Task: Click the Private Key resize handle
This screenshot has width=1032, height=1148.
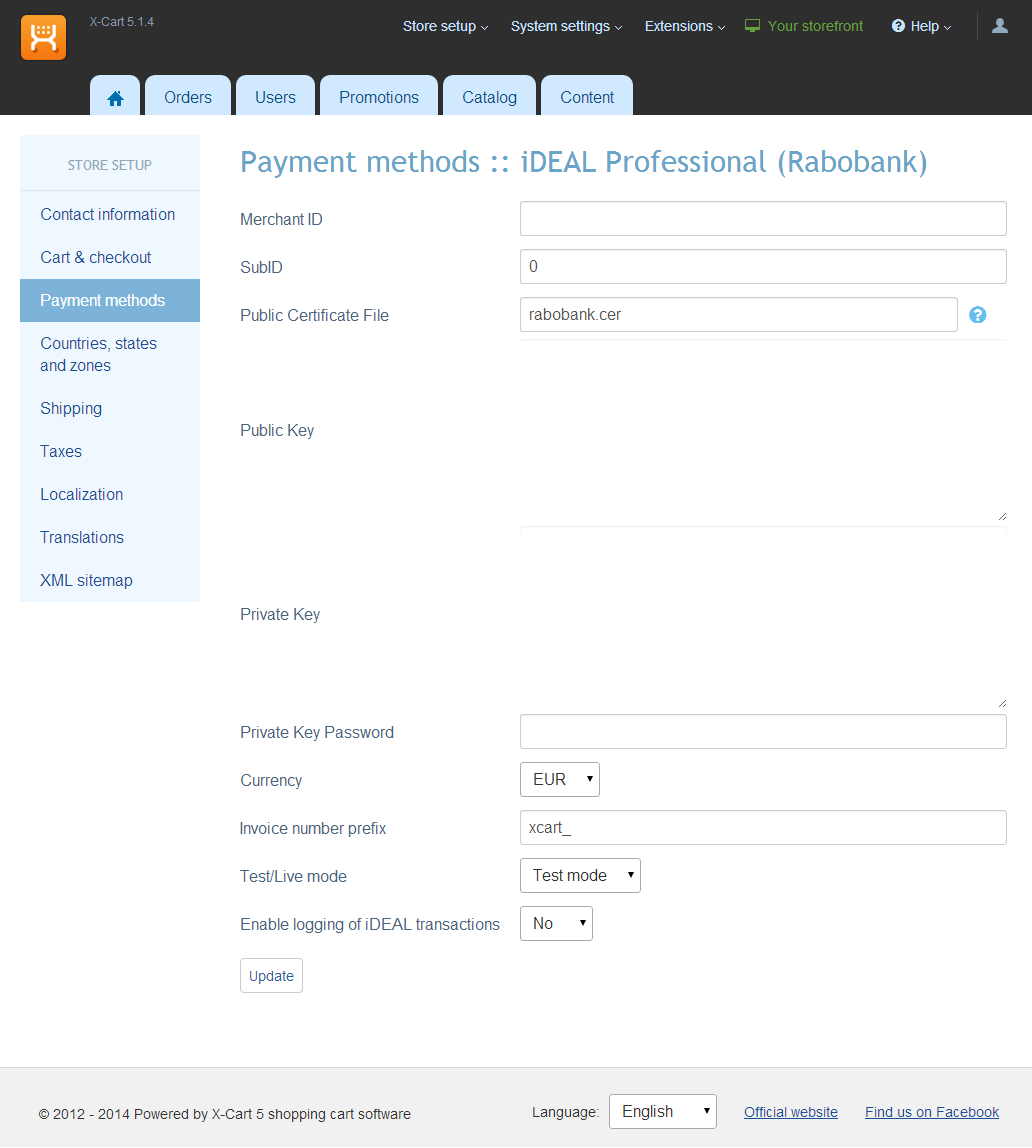Action: (x=1002, y=704)
